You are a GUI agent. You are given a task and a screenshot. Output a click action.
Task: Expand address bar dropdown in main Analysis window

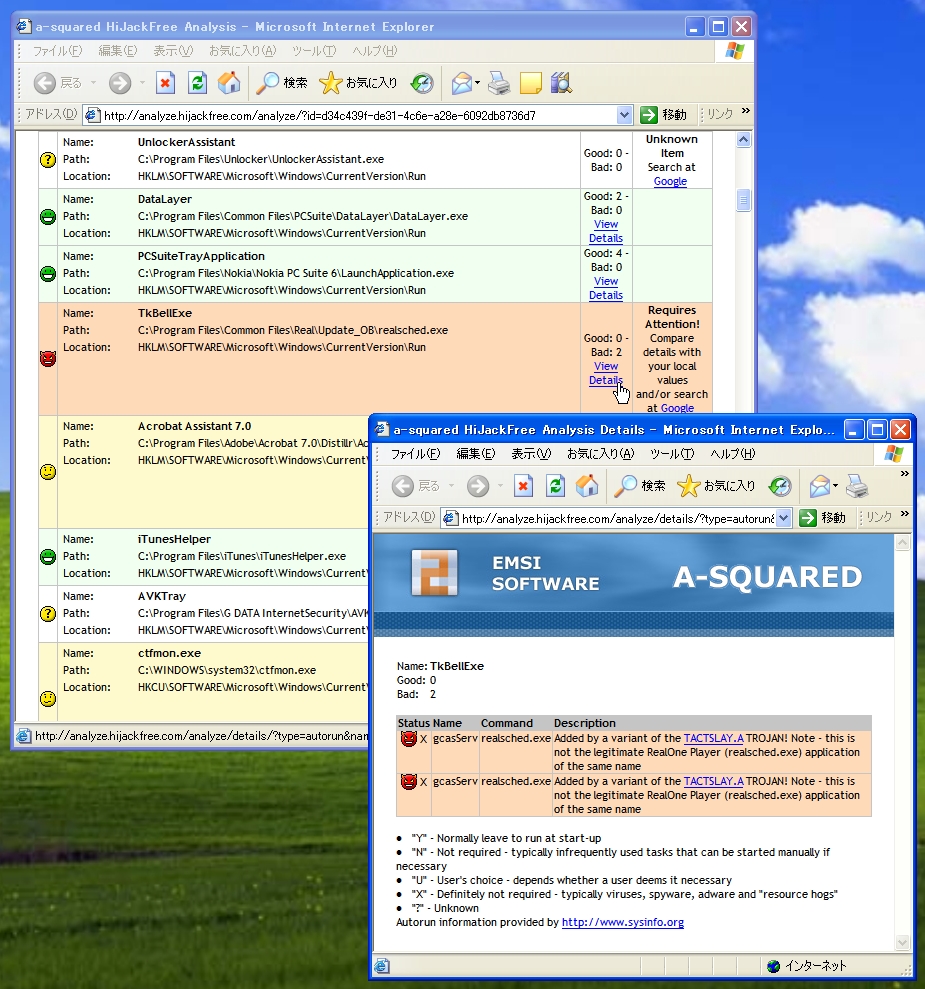point(624,115)
